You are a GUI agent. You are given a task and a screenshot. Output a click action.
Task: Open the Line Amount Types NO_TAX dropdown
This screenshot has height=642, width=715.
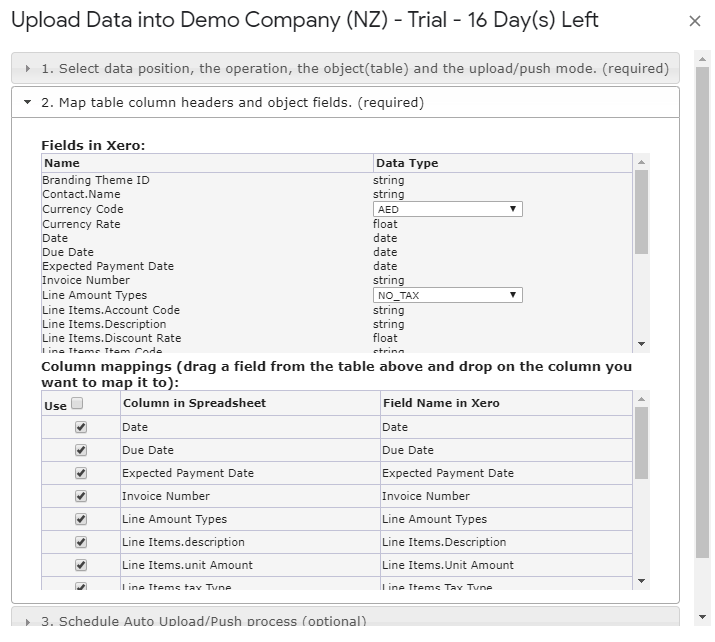[447, 295]
